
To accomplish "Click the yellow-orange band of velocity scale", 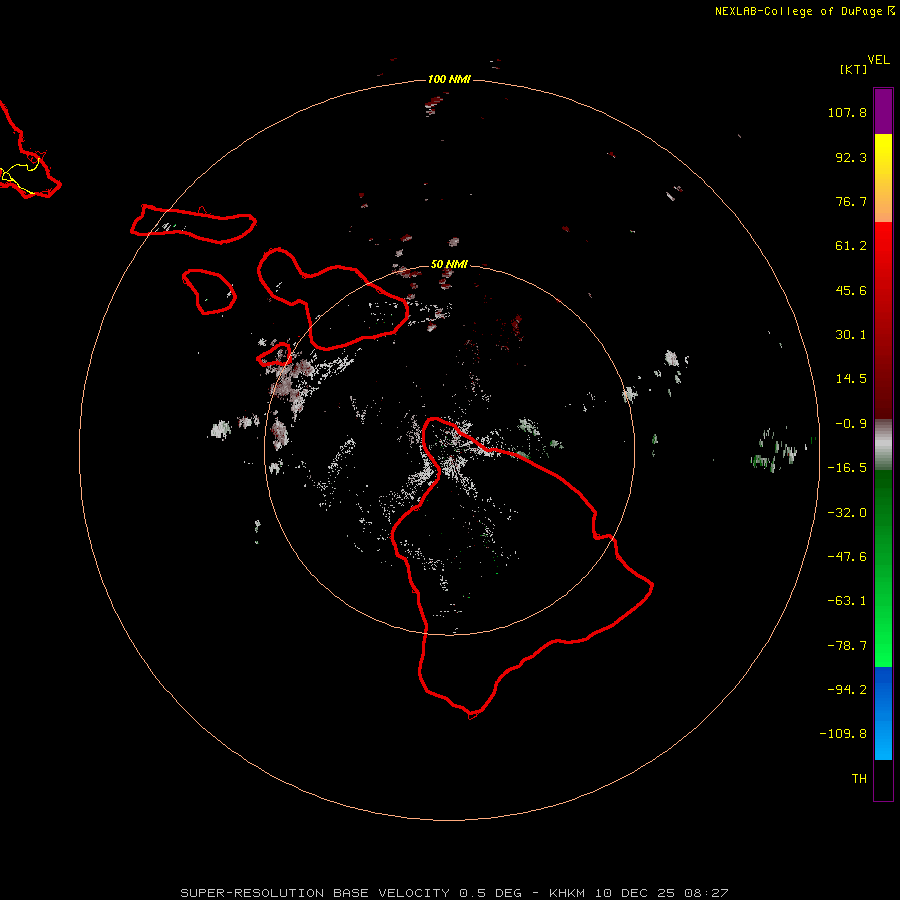I will point(883,178).
